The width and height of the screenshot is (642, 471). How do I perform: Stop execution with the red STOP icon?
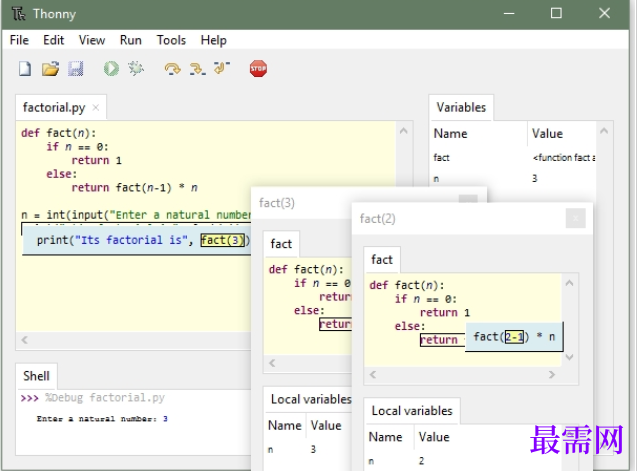pos(258,68)
